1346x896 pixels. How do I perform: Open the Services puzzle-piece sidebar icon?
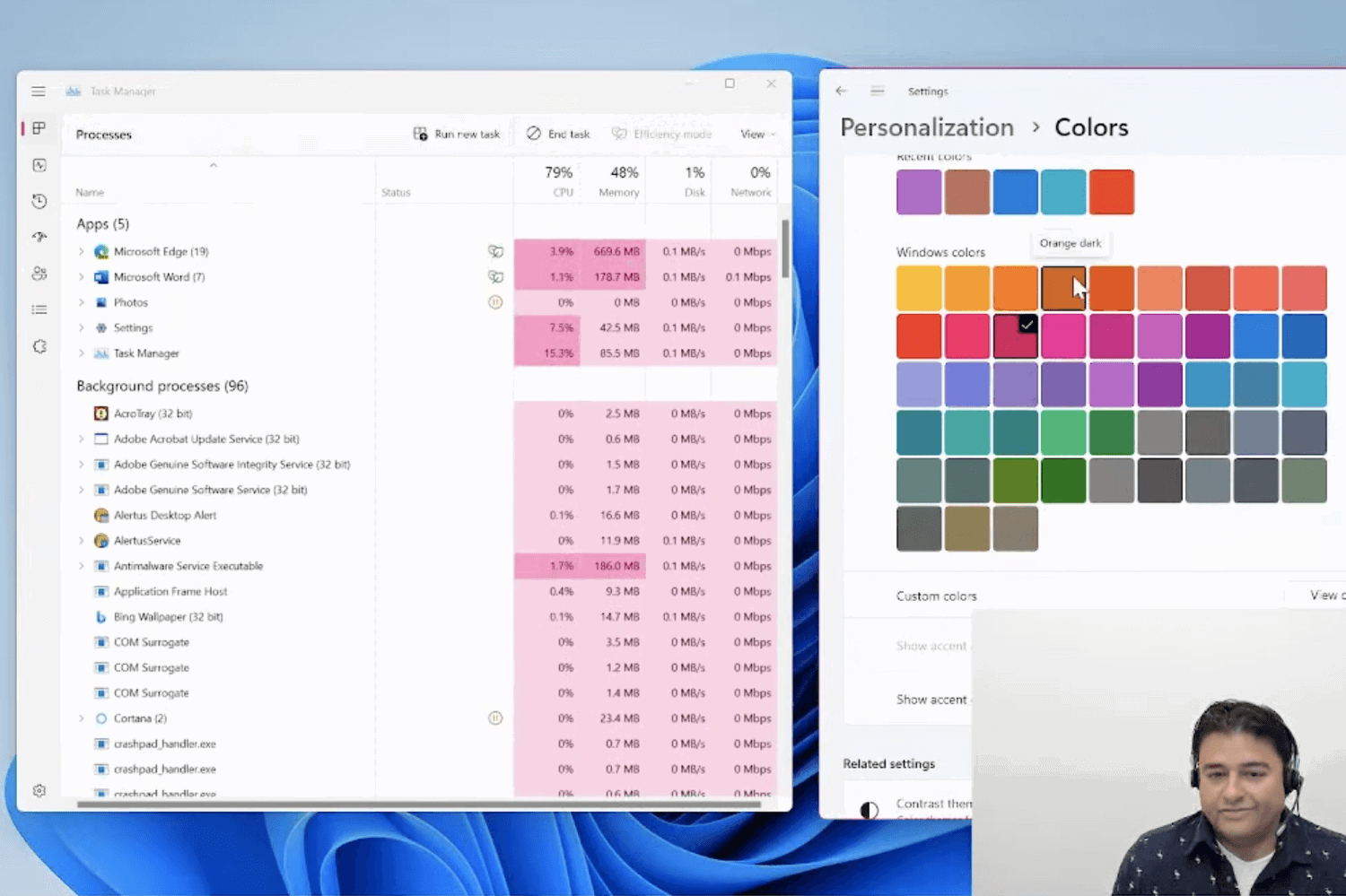[x=39, y=346]
